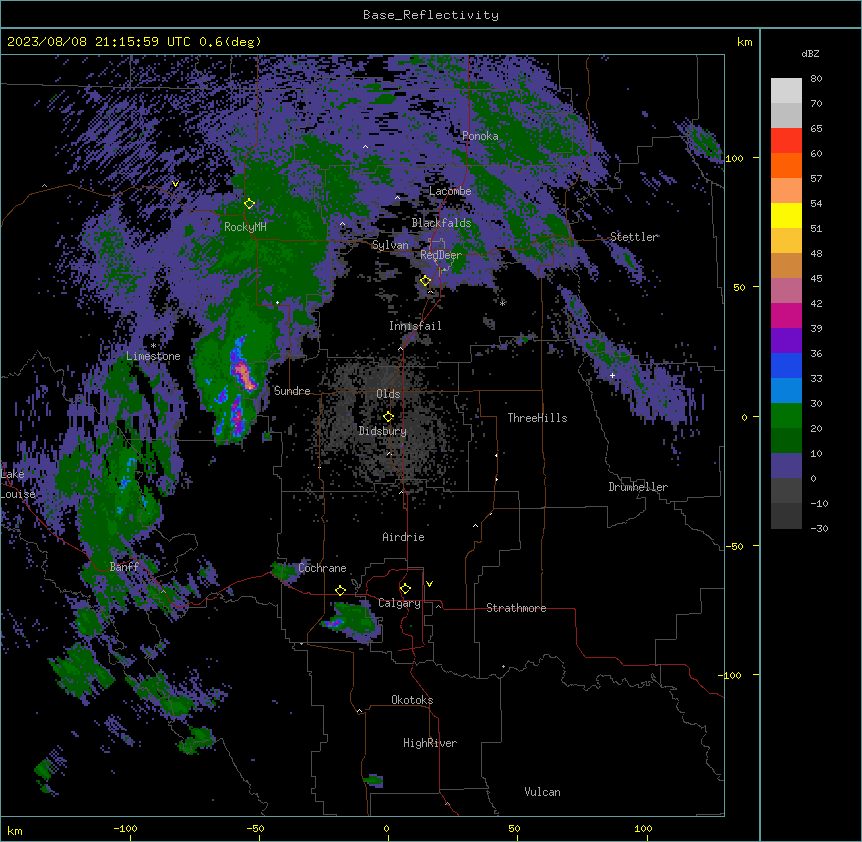
Task: Click the yellow V marker northwest of RockyMH
Action: (x=175, y=184)
